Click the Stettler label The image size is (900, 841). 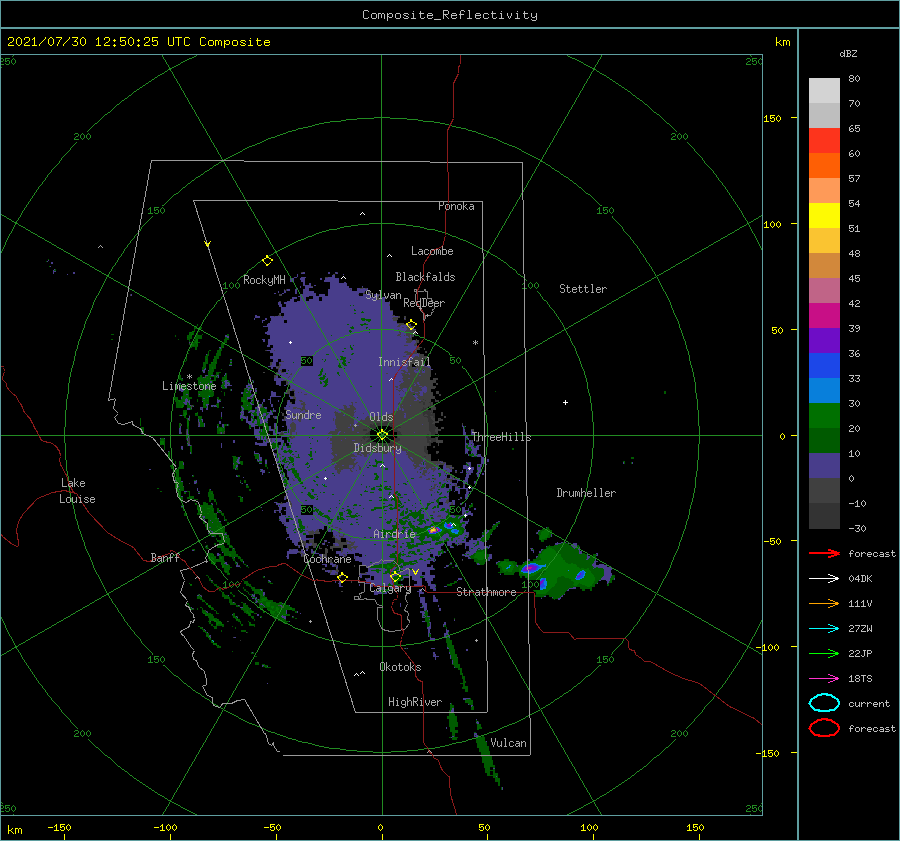pyautogui.click(x=583, y=289)
